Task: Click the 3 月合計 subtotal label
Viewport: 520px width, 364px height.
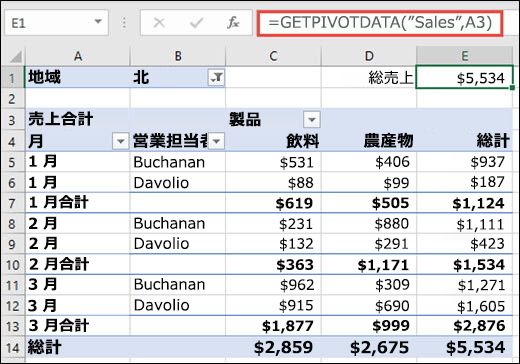Action: tap(78, 326)
